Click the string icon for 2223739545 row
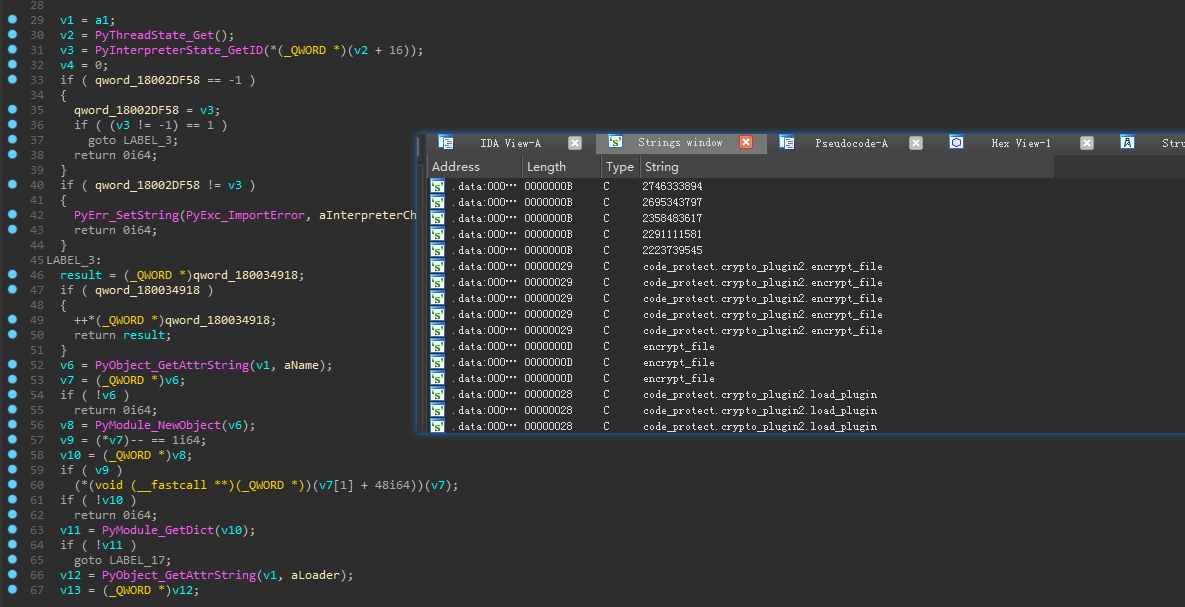Image resolution: width=1185 pixels, height=607 pixels. 438,250
